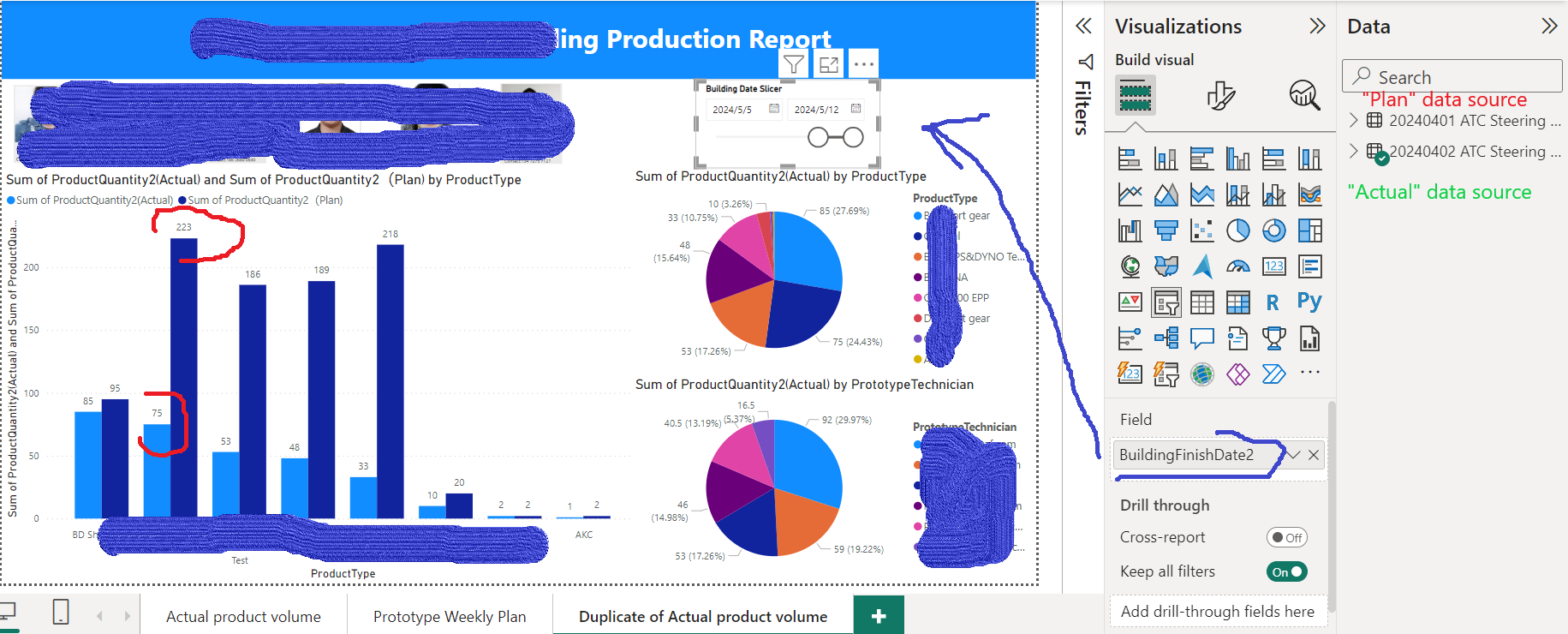Collapse the Visualizations pane
This screenshot has width=1568, height=634.
1317,26
